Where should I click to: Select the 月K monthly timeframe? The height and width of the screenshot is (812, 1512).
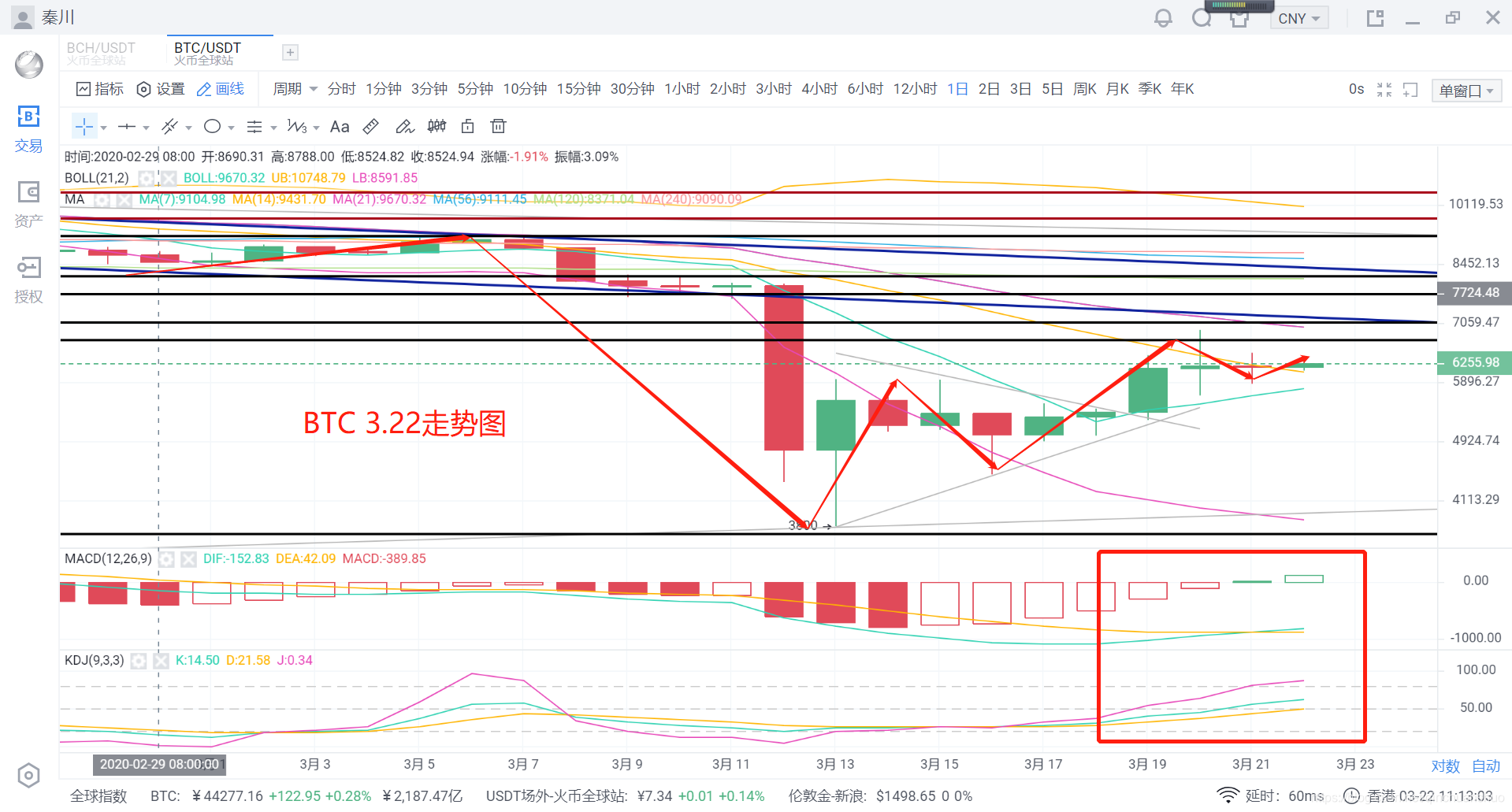coord(1117,89)
